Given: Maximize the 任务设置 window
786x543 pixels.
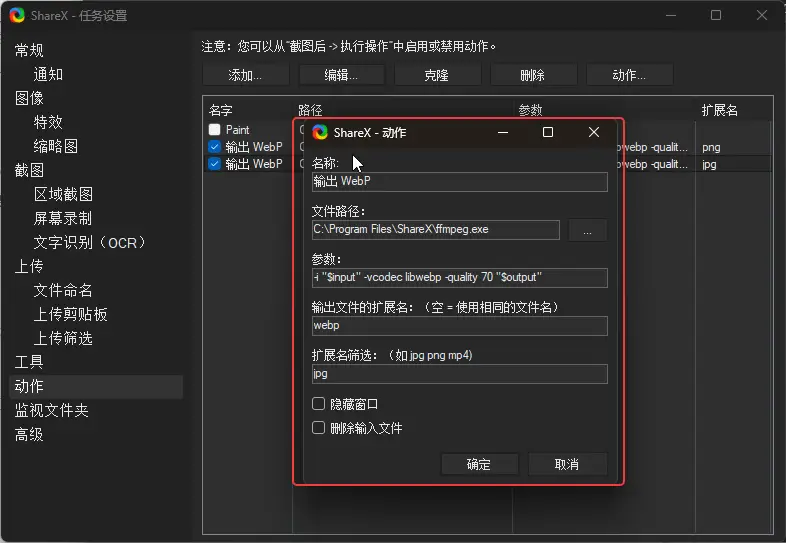Looking at the screenshot, I should click(716, 16).
